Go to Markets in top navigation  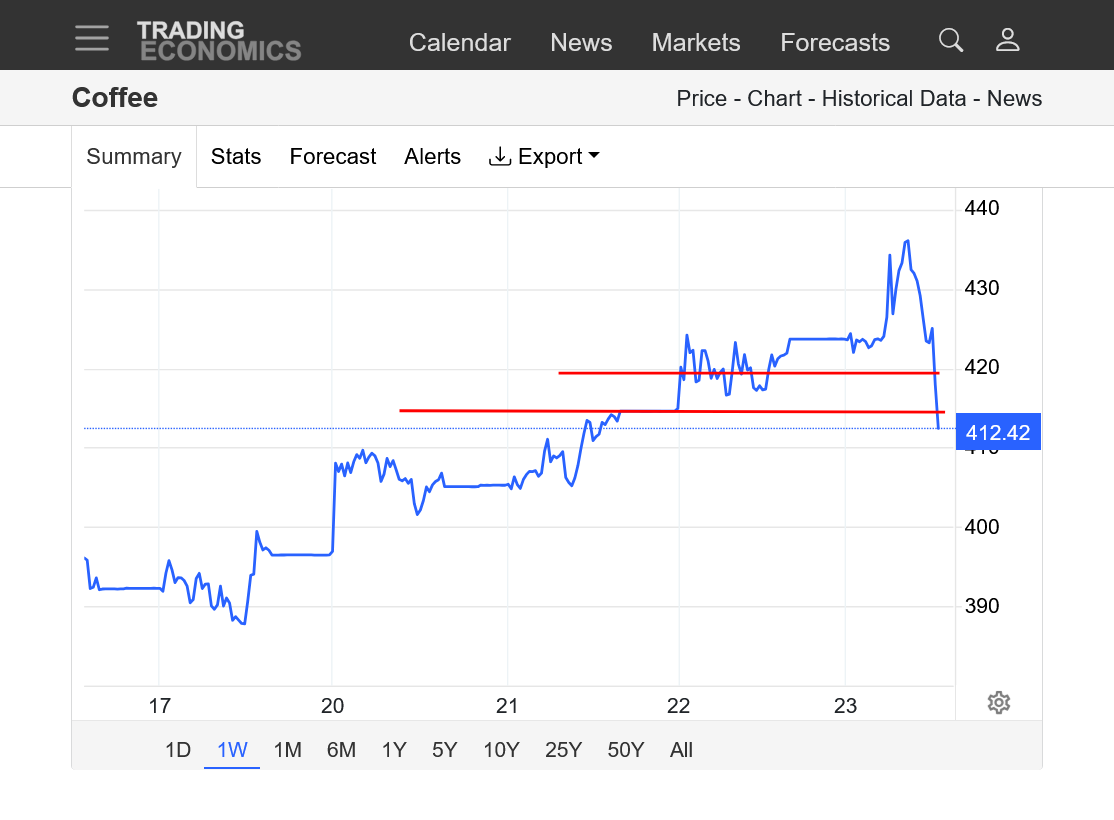click(696, 43)
